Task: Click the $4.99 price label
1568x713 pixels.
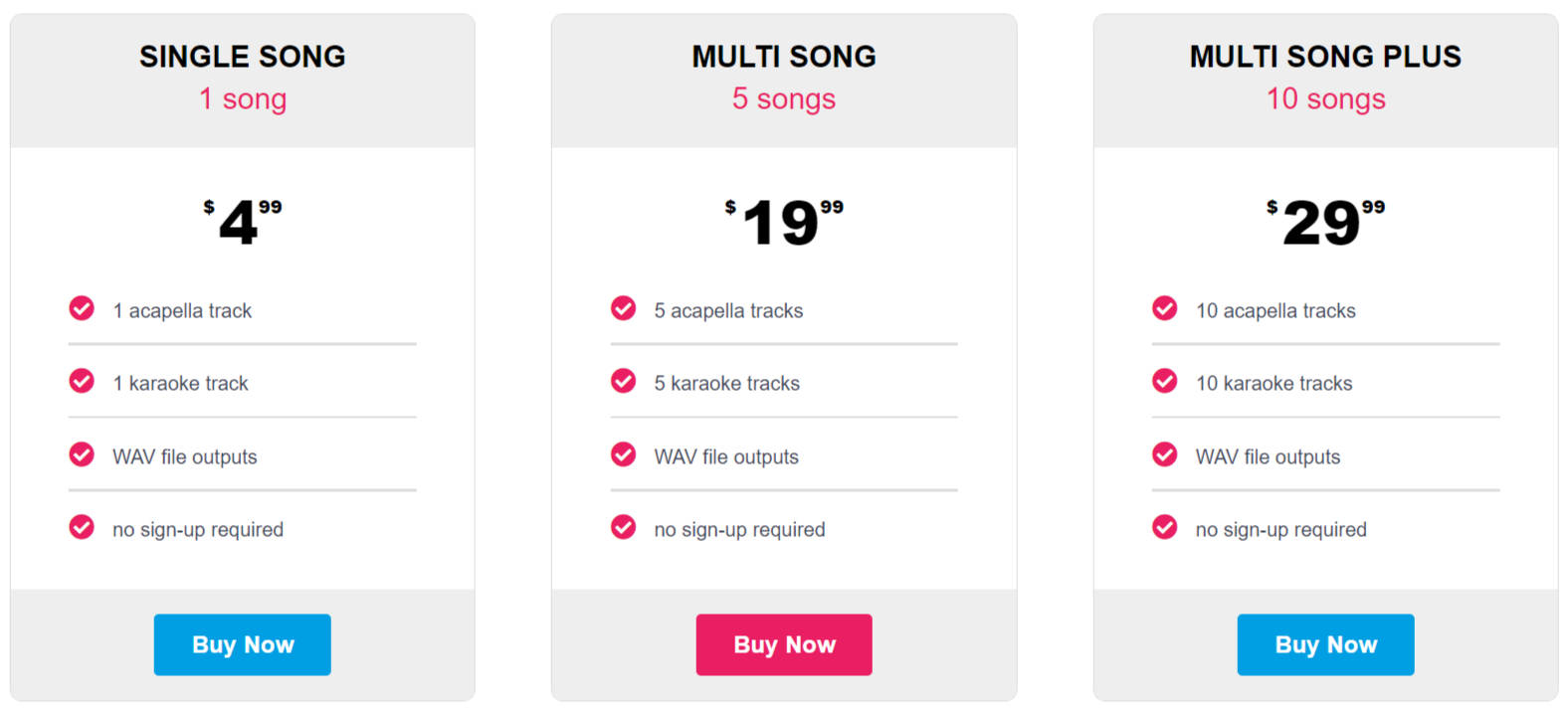Action: pyautogui.click(x=242, y=222)
